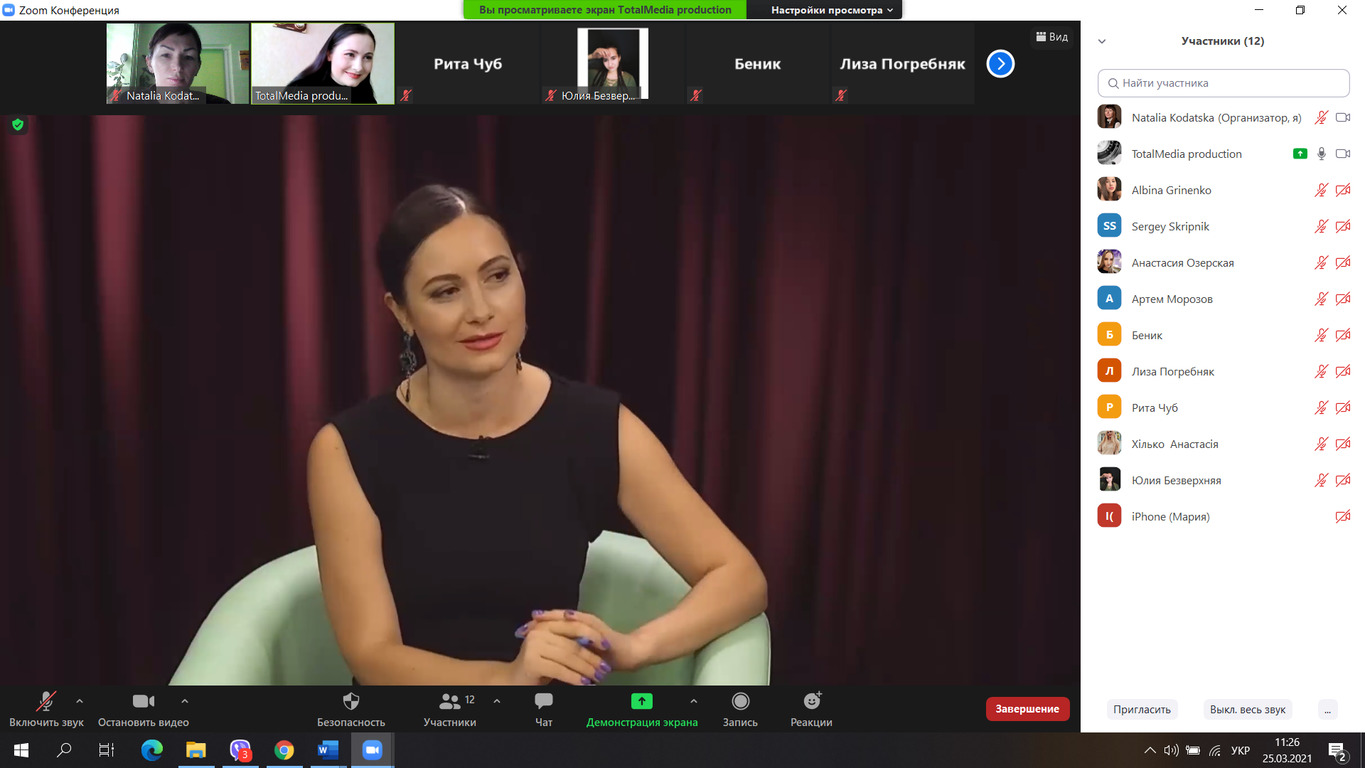Open Google Chrome from taskbar
Screen dimensions: 1365x768
284,750
